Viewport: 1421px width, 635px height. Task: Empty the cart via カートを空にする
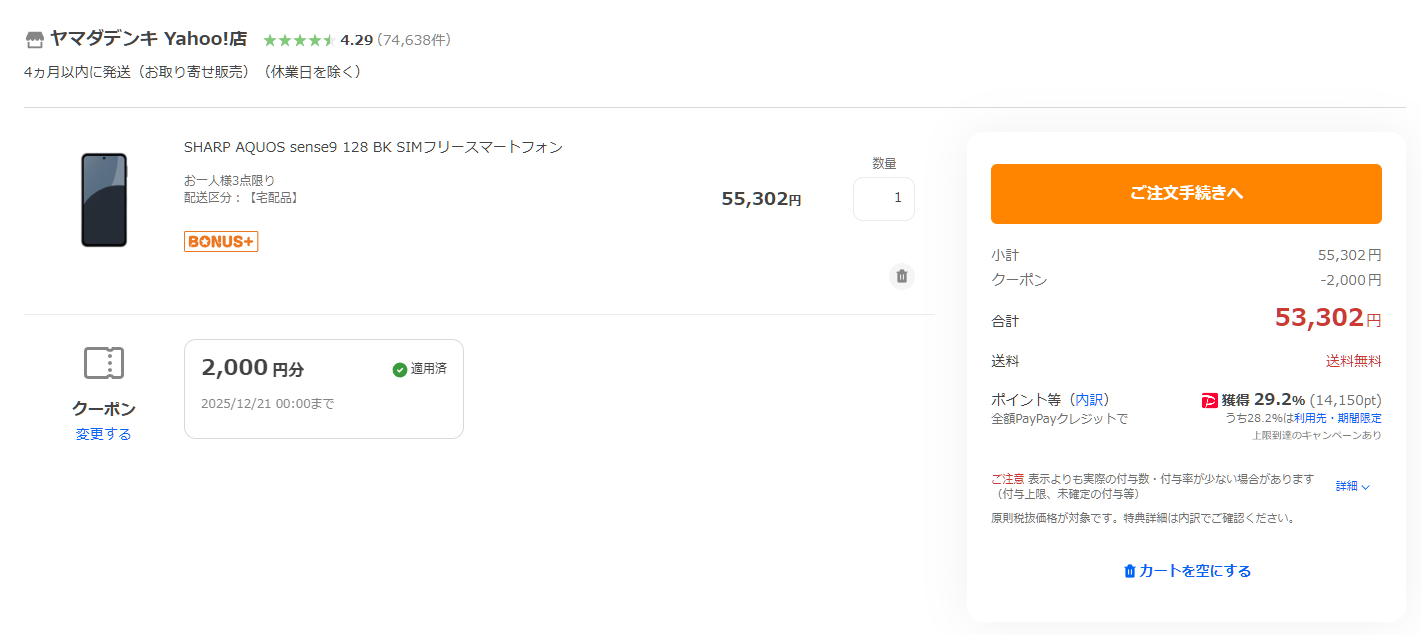pos(1187,571)
